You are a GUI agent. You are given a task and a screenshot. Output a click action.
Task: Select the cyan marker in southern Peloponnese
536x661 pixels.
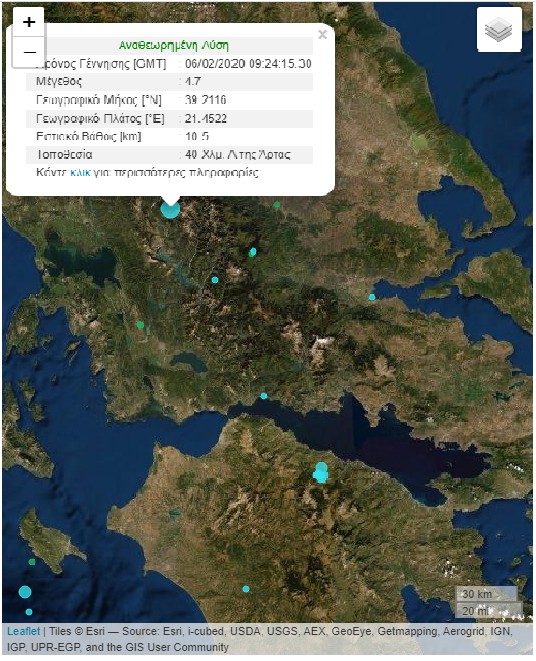(x=246, y=589)
